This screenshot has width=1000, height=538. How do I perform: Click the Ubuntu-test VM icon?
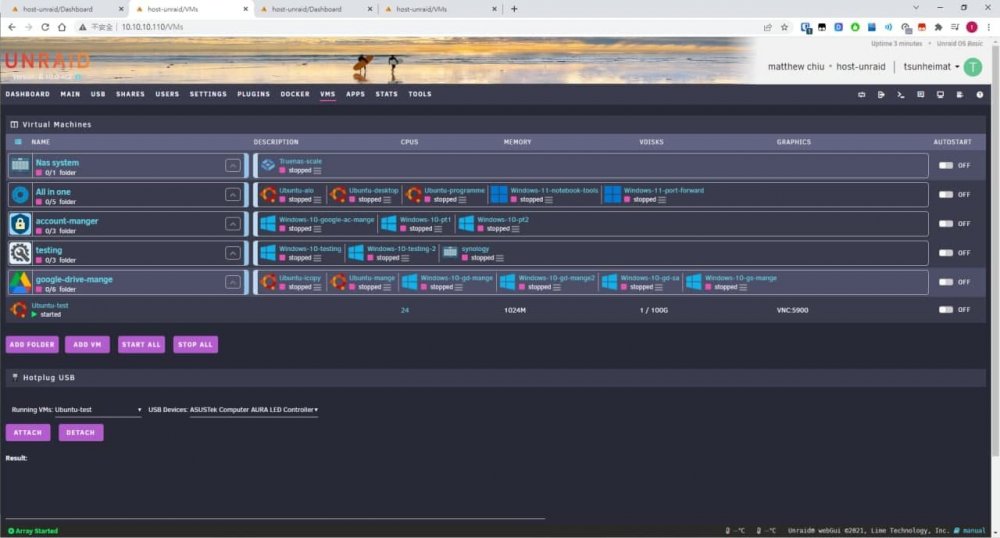coord(18,310)
